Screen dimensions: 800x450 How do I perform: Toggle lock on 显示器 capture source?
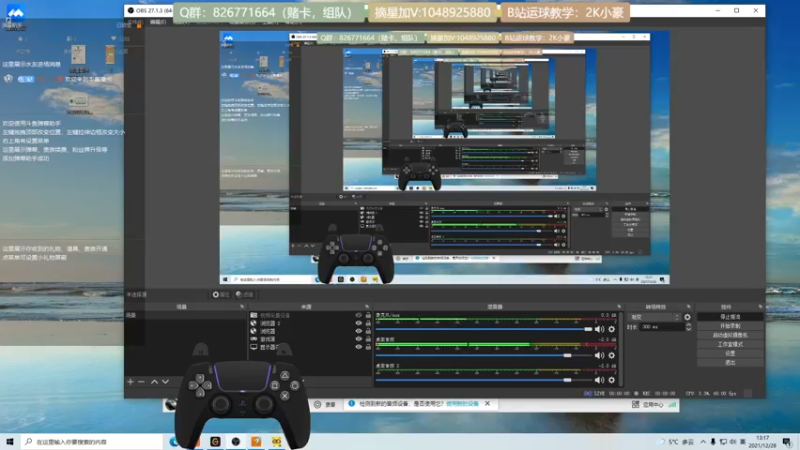click(x=368, y=347)
